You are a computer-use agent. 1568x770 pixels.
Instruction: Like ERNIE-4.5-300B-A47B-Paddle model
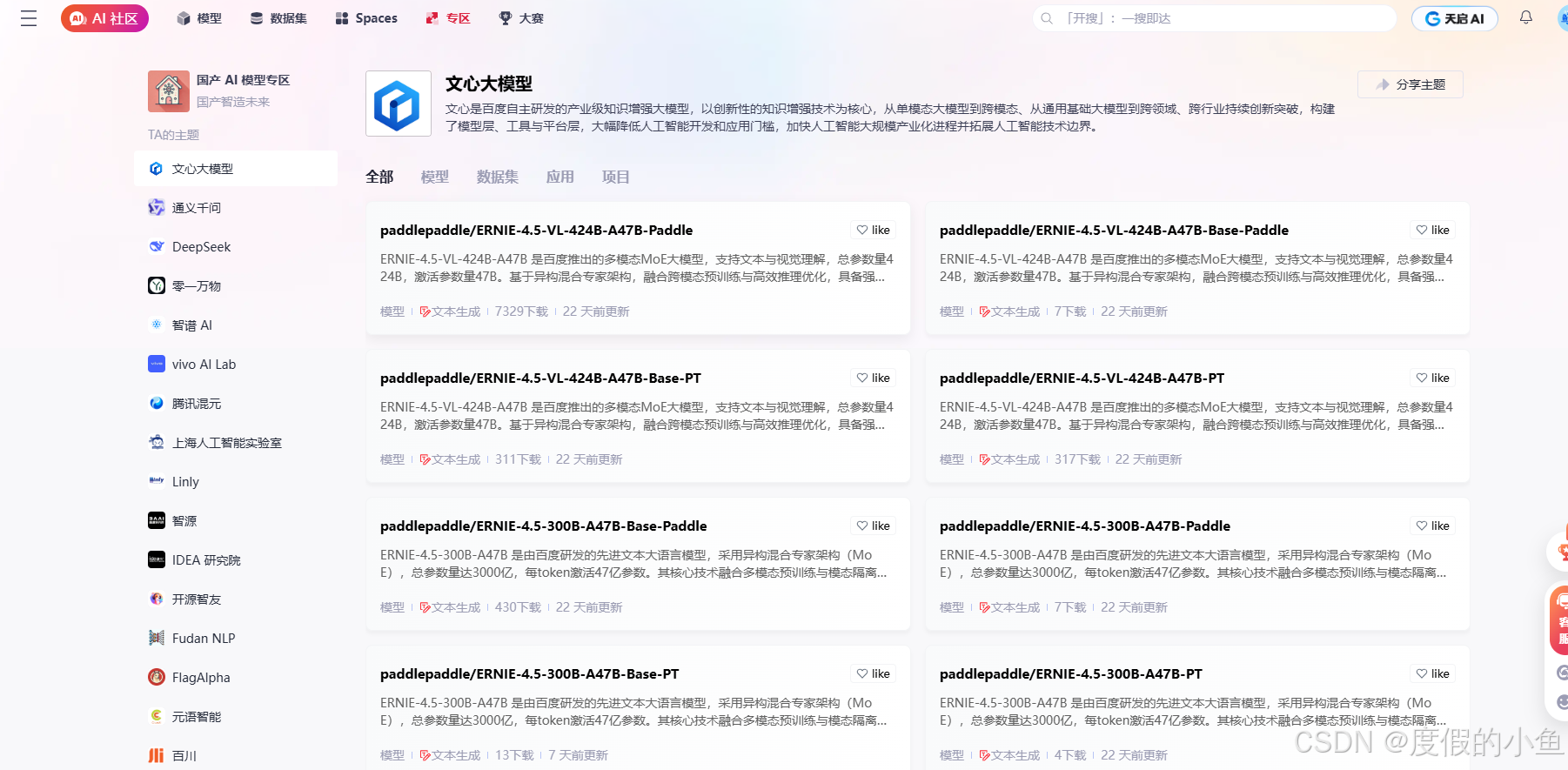1433,526
